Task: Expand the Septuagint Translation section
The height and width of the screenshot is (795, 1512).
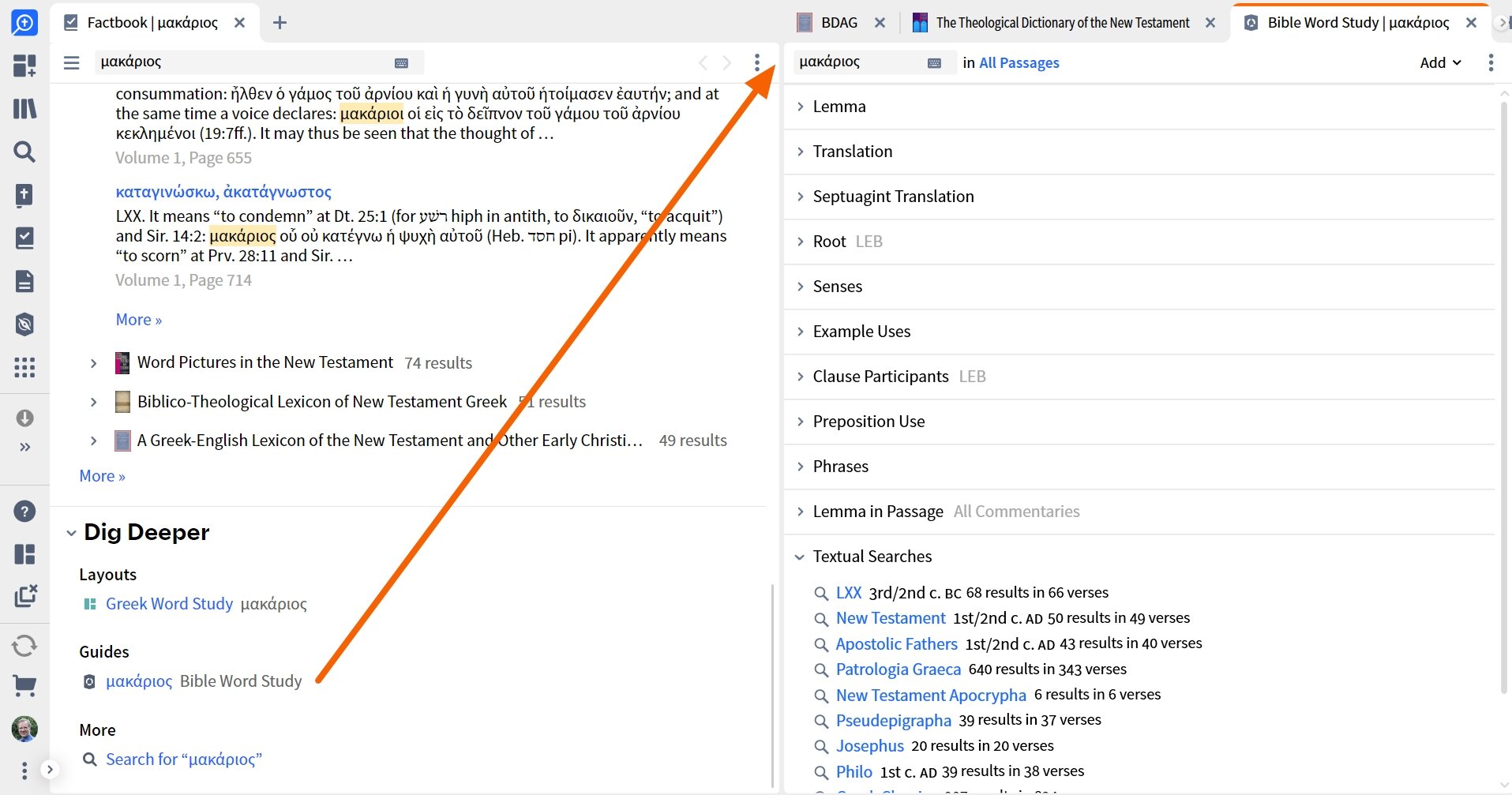Action: 800,197
